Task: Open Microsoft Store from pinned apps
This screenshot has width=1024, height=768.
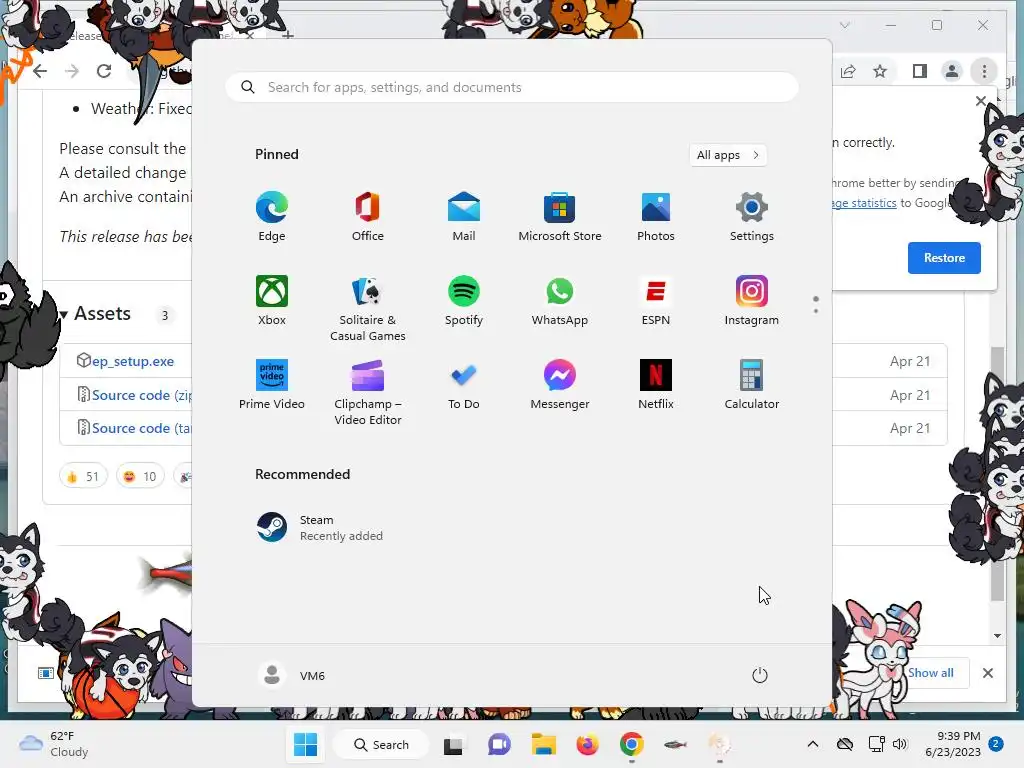Action: click(560, 217)
